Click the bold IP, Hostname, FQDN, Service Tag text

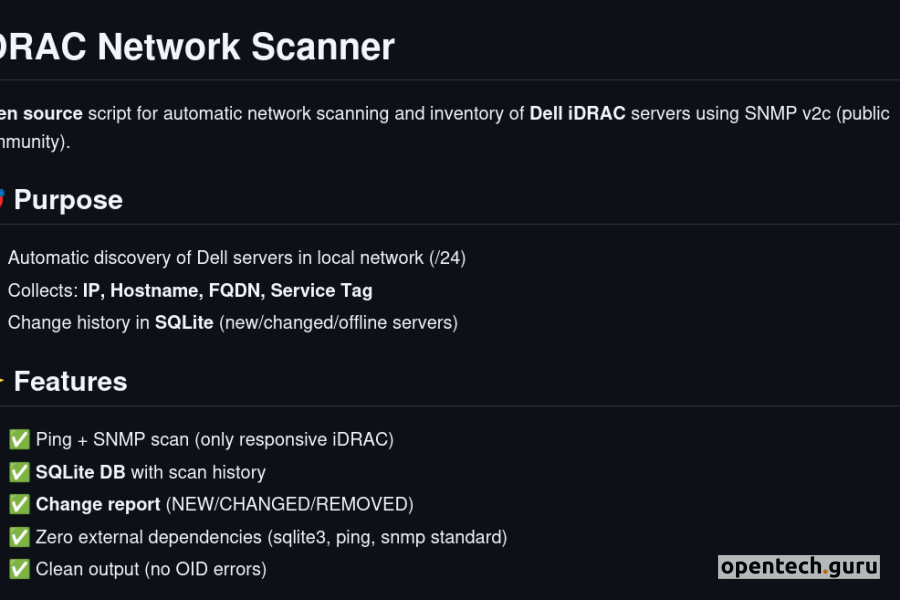(227, 290)
